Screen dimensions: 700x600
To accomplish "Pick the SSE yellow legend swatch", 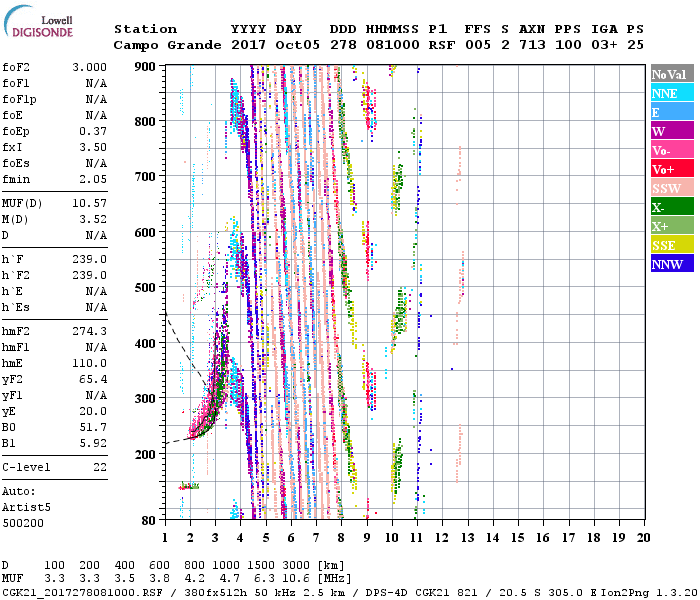I will click(671, 245).
